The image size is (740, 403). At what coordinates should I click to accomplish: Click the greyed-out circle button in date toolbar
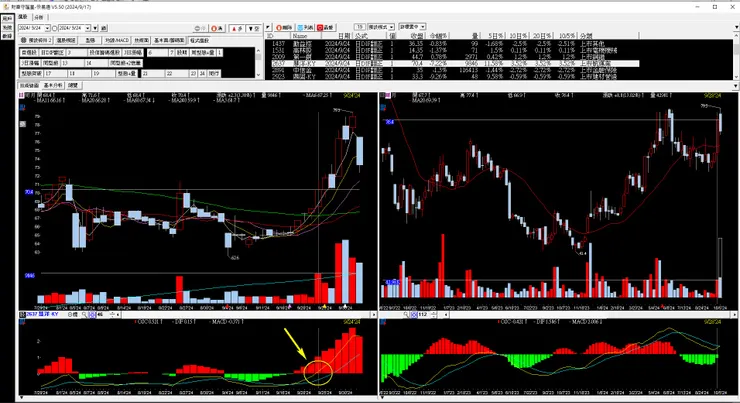tap(200, 28)
